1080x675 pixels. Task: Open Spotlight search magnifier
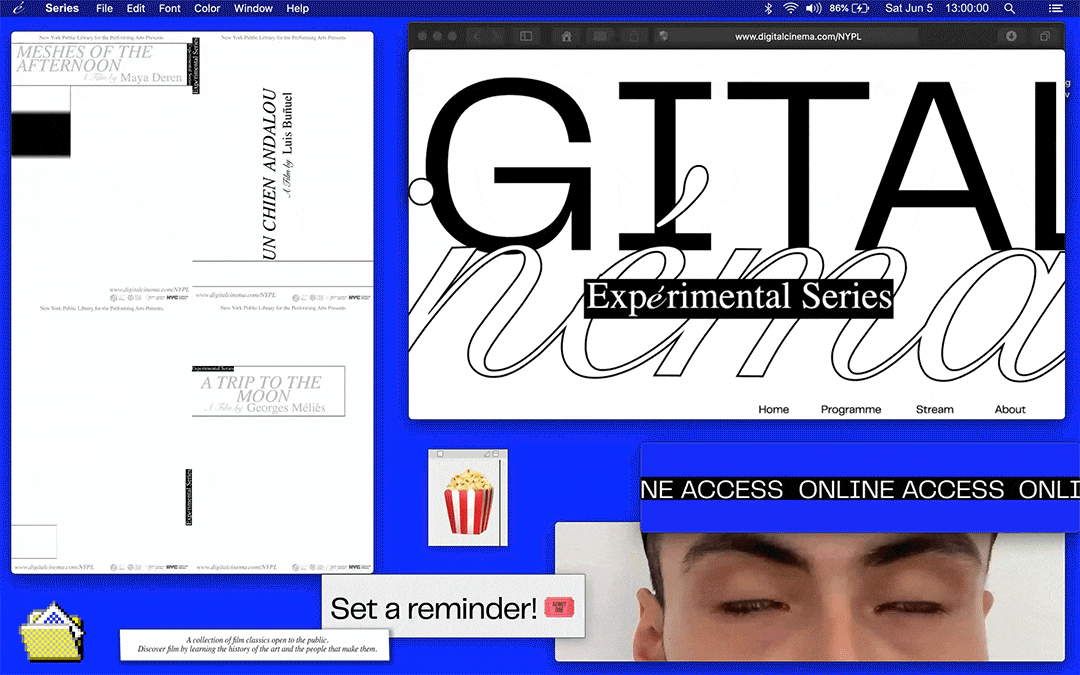[1009, 8]
